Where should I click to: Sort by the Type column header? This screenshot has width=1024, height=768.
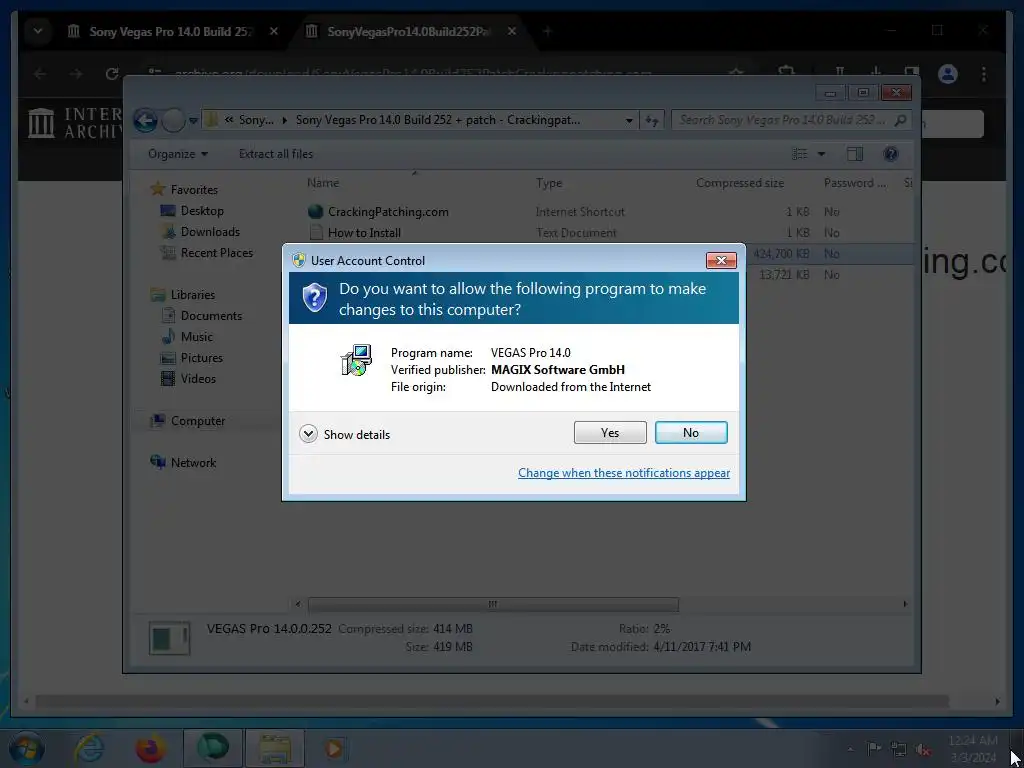point(549,183)
